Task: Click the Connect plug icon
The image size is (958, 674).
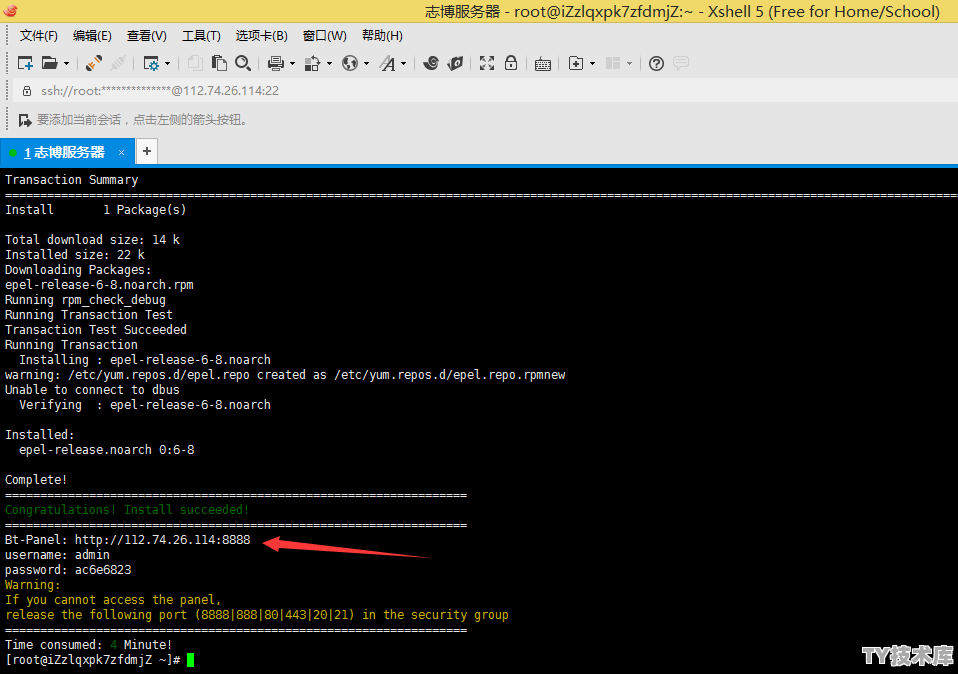Action: tap(93, 63)
